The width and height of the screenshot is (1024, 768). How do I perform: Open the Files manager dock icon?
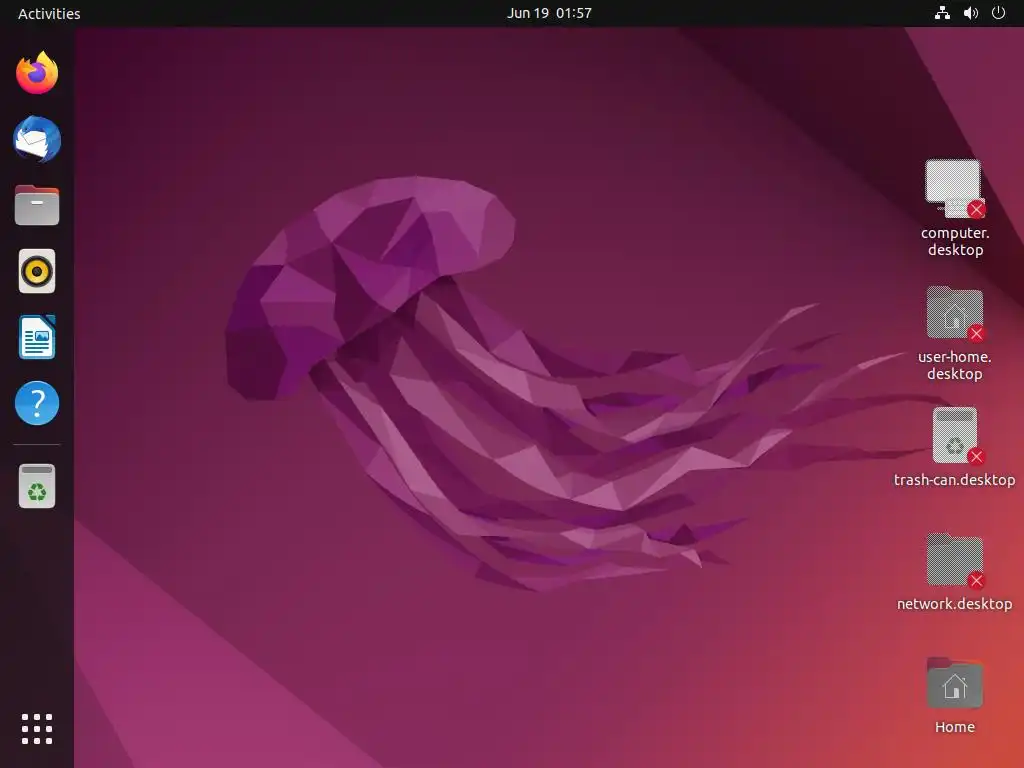(x=37, y=205)
